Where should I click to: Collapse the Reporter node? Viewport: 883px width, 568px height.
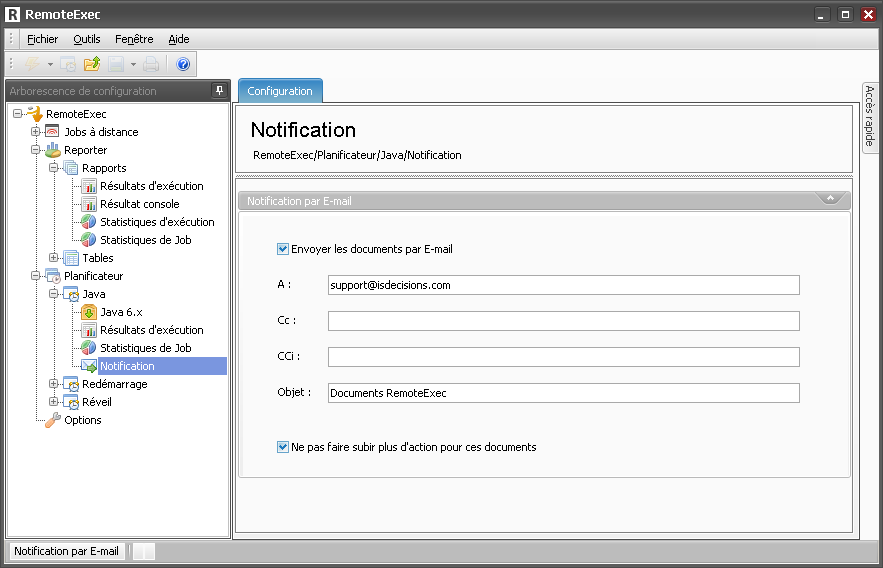click(x=35, y=150)
